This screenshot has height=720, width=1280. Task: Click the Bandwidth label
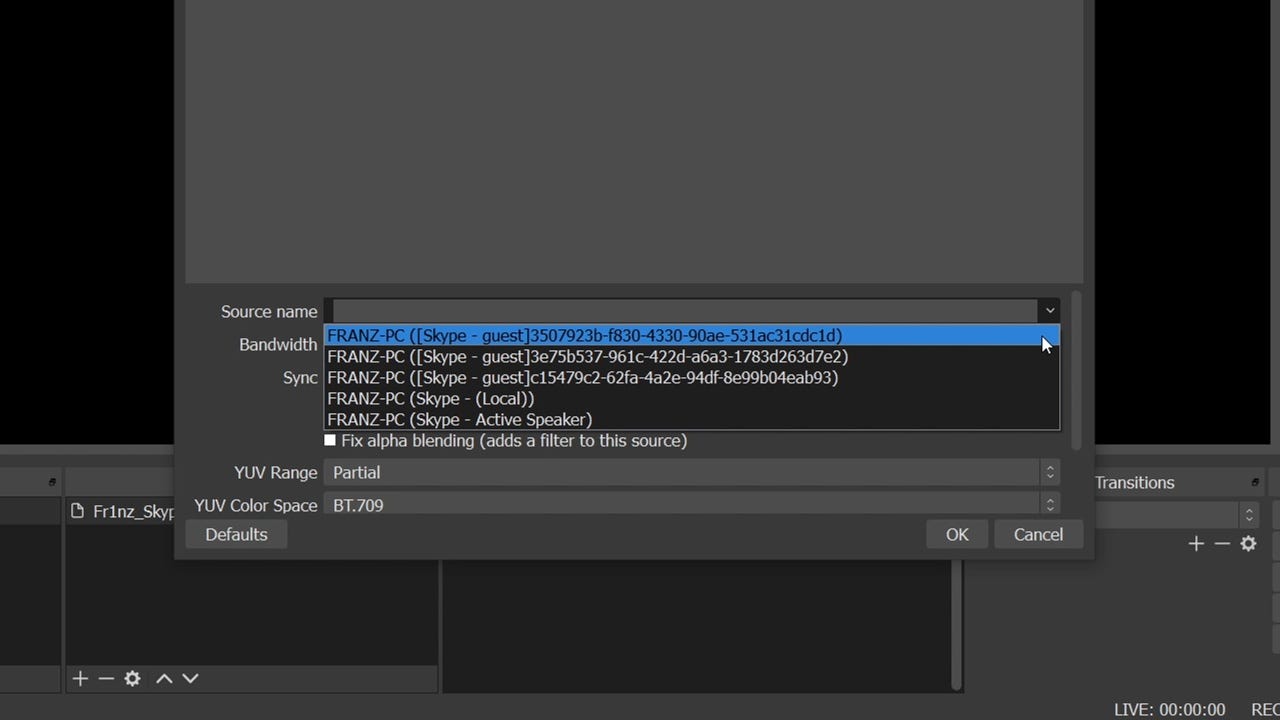[x=278, y=344]
